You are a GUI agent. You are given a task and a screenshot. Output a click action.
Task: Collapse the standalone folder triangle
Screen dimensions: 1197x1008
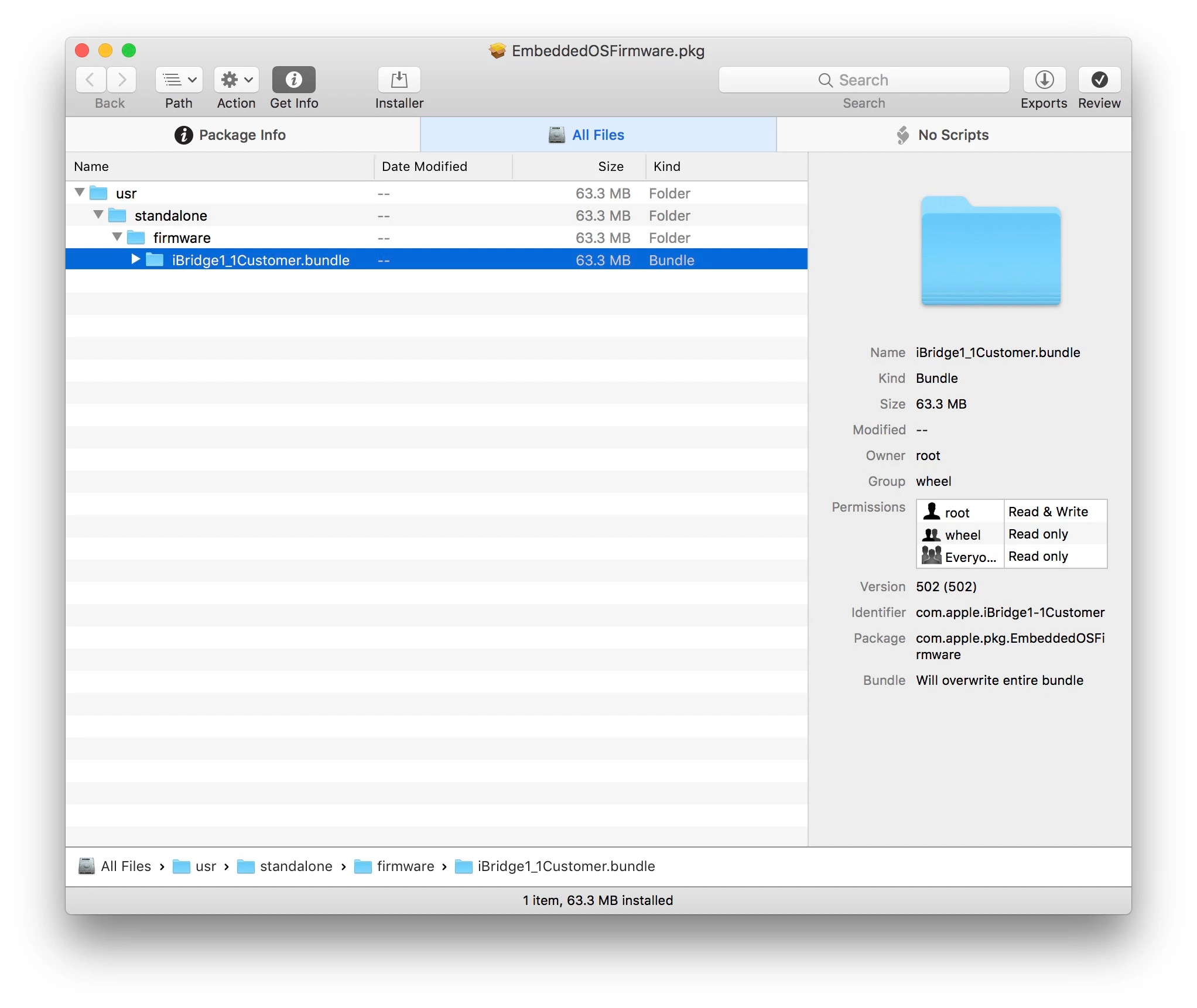click(x=98, y=214)
